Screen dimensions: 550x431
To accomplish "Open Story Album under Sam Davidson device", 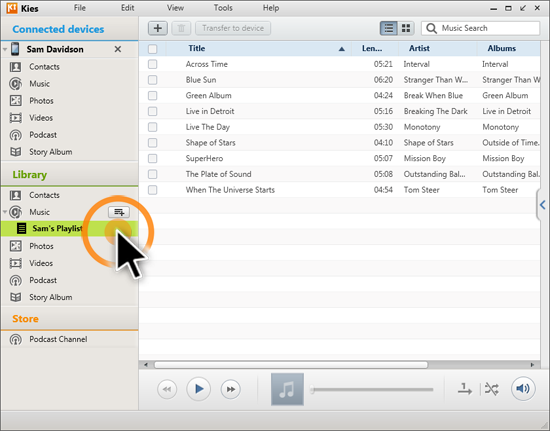I will [51, 152].
